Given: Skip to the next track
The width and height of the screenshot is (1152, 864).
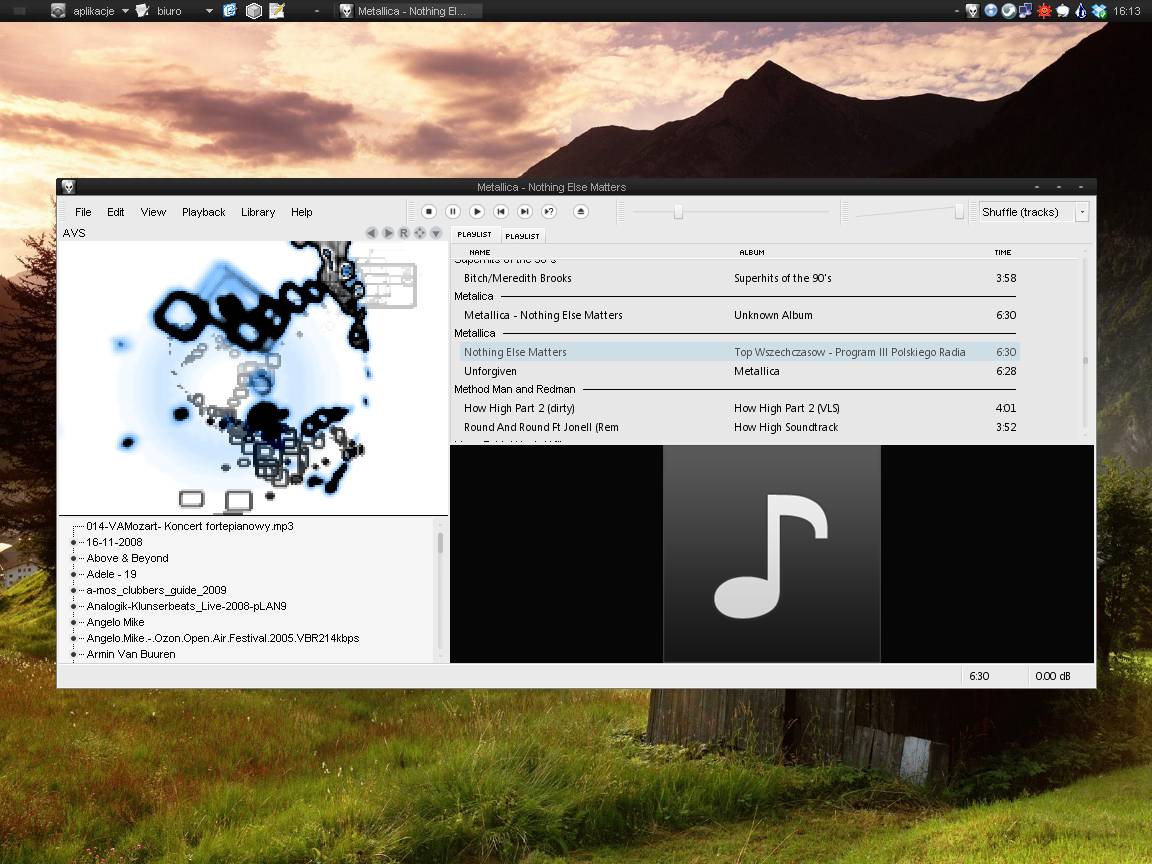Looking at the screenshot, I should pos(525,212).
